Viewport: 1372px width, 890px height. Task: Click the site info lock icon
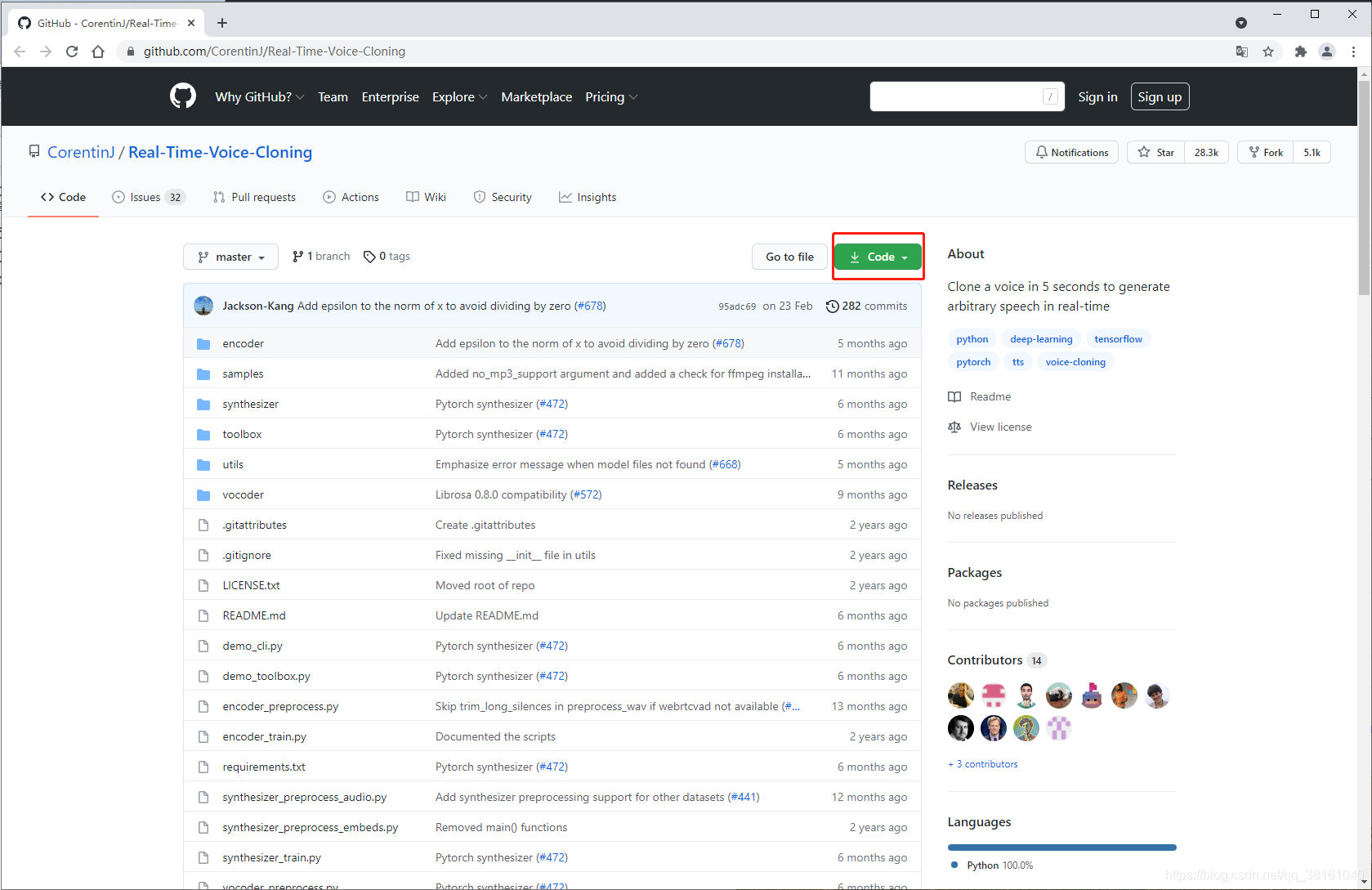[x=129, y=51]
